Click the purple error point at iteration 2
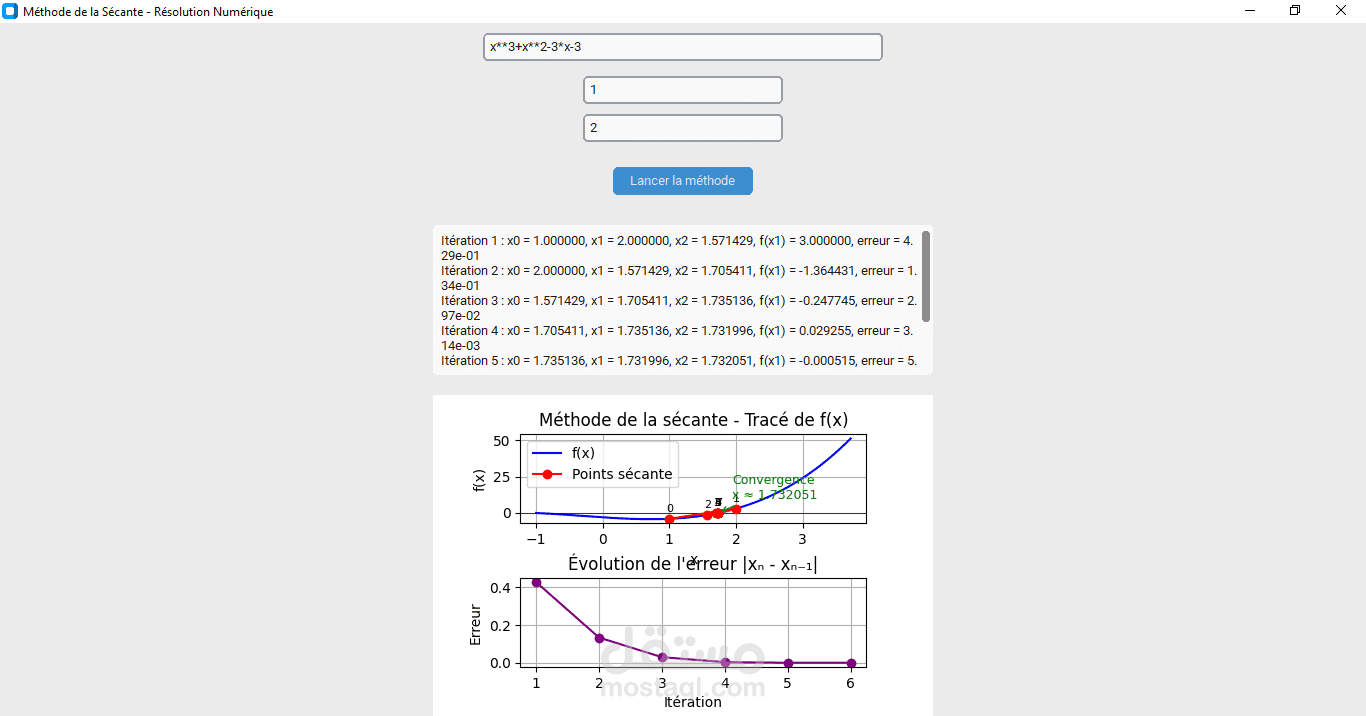Image resolution: width=1366 pixels, height=716 pixels. [x=600, y=638]
